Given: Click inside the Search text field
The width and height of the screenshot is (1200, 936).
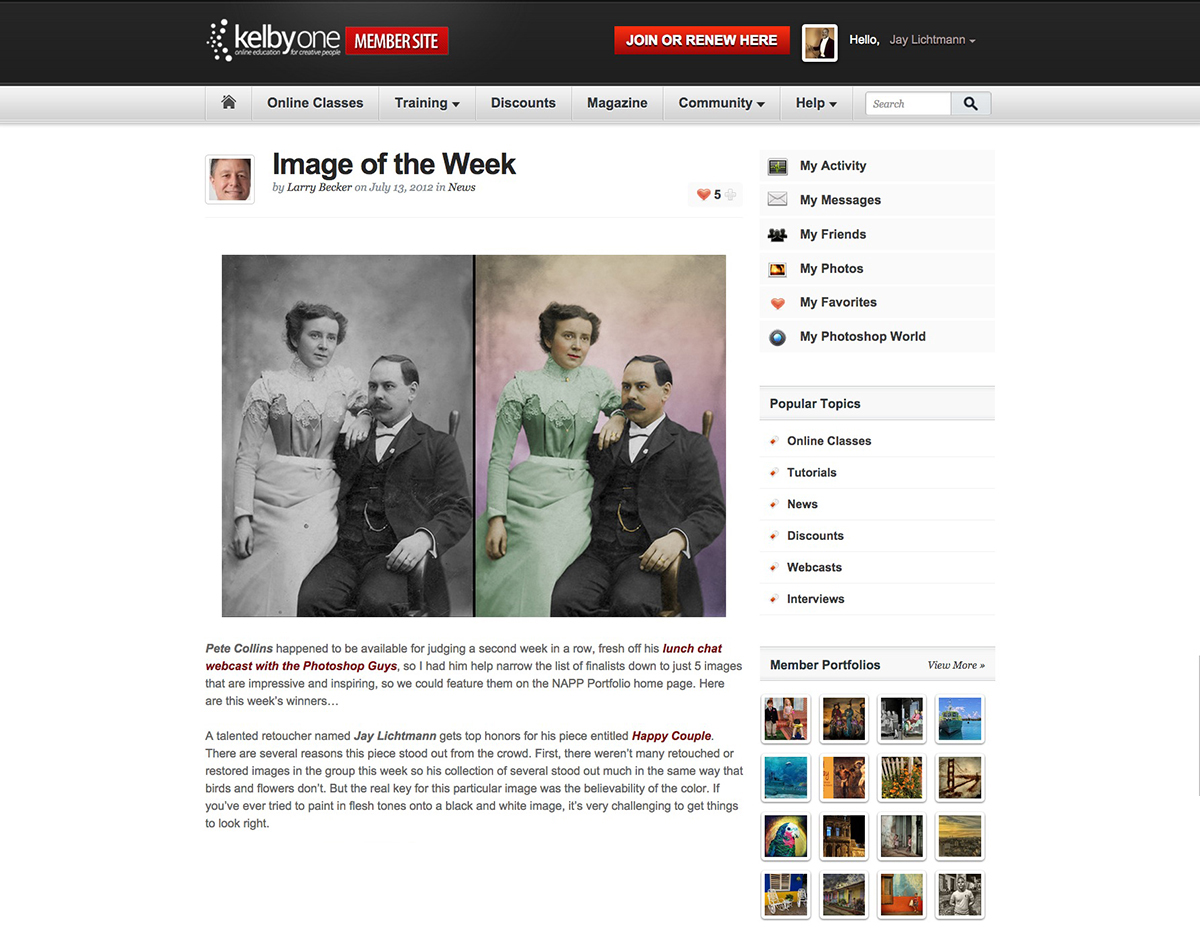Looking at the screenshot, I should (908, 103).
